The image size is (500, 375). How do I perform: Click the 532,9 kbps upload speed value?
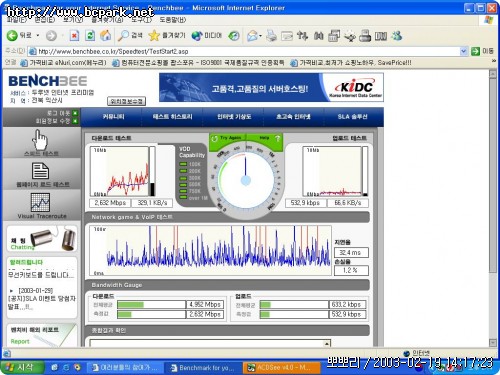[x=305, y=203]
